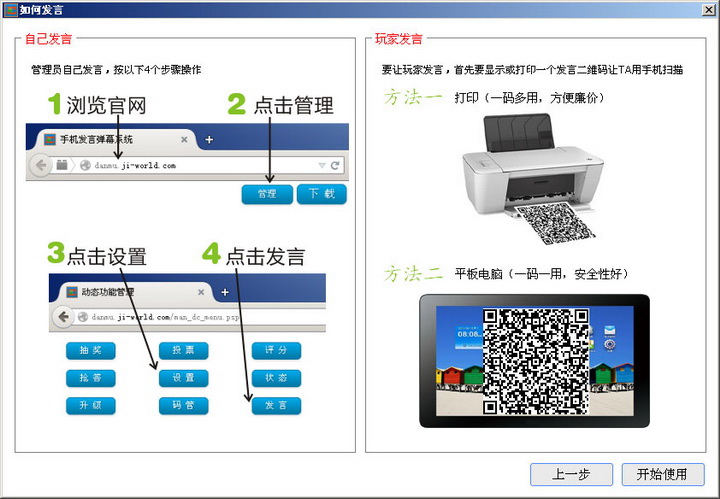Open the address bar history dropdown arrow
The height and width of the screenshot is (499, 720).
point(322,165)
